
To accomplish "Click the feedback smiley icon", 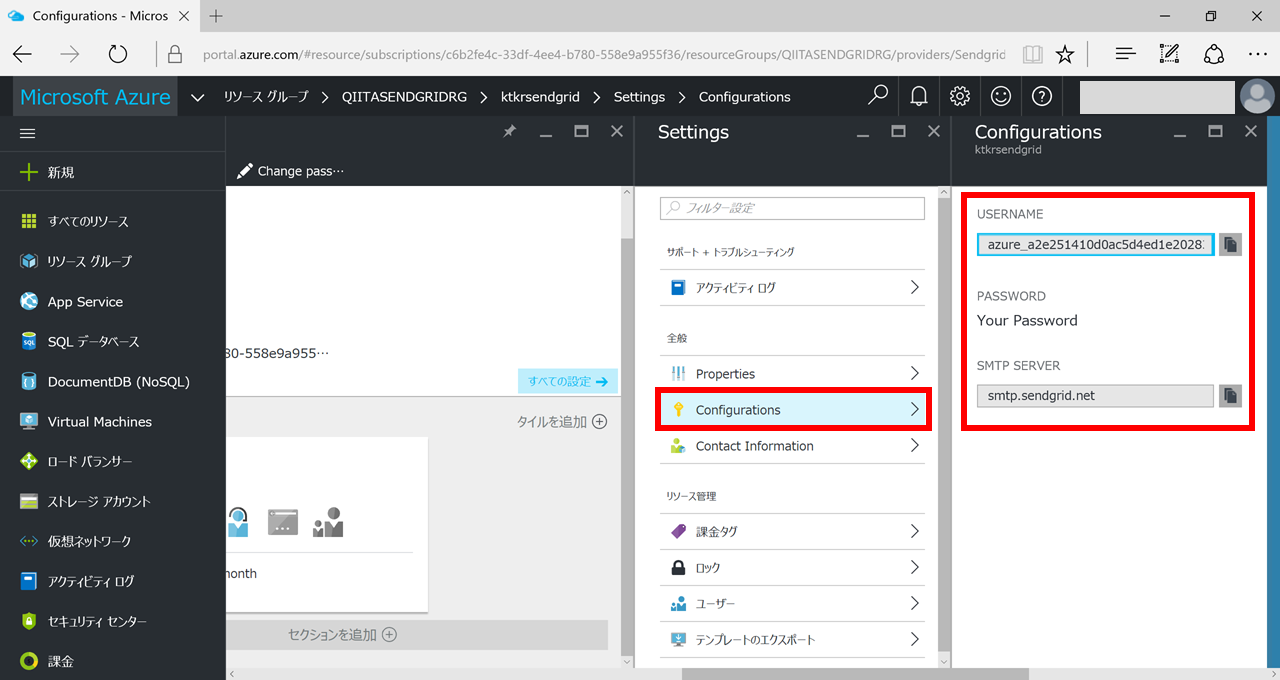I will click(x=1000, y=96).
